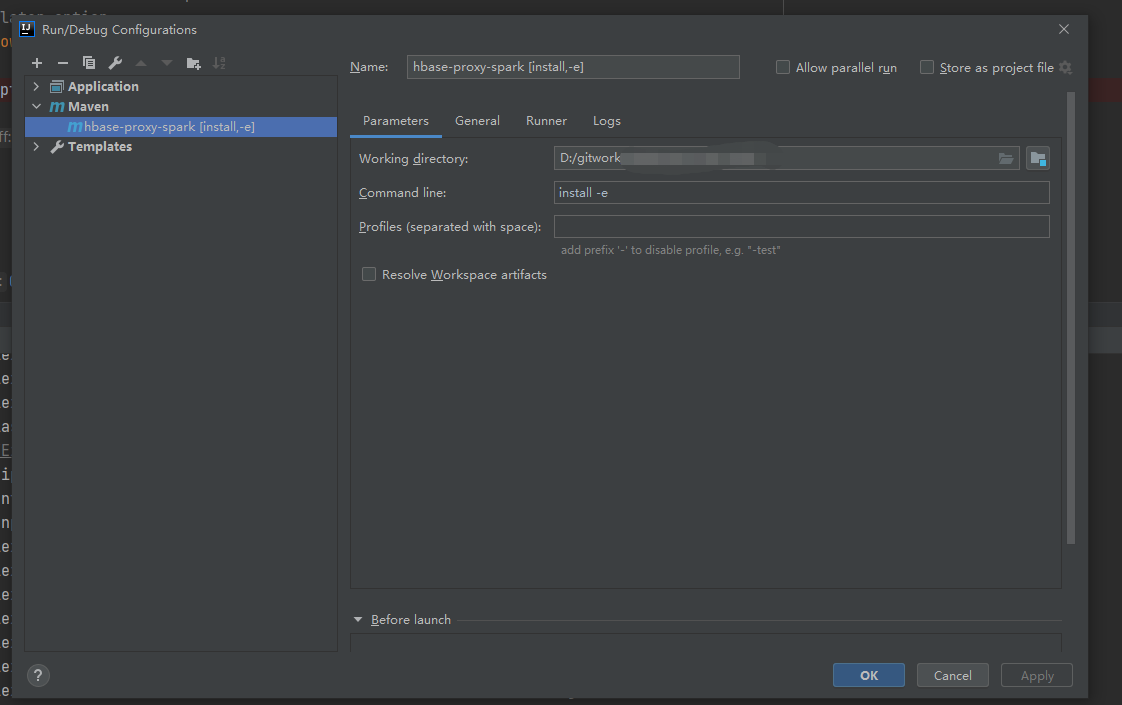The height and width of the screenshot is (705, 1122).
Task: Add a new run configuration
Action: click(x=37, y=62)
